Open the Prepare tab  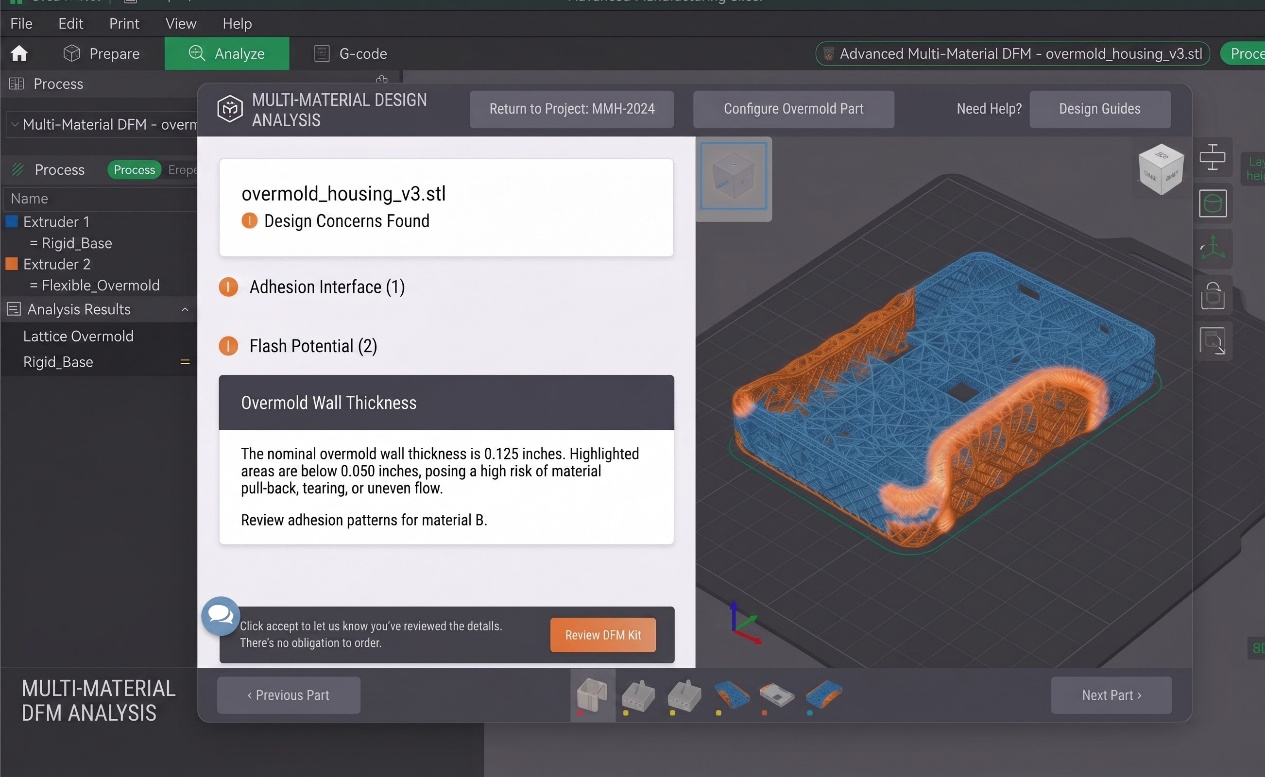[101, 54]
